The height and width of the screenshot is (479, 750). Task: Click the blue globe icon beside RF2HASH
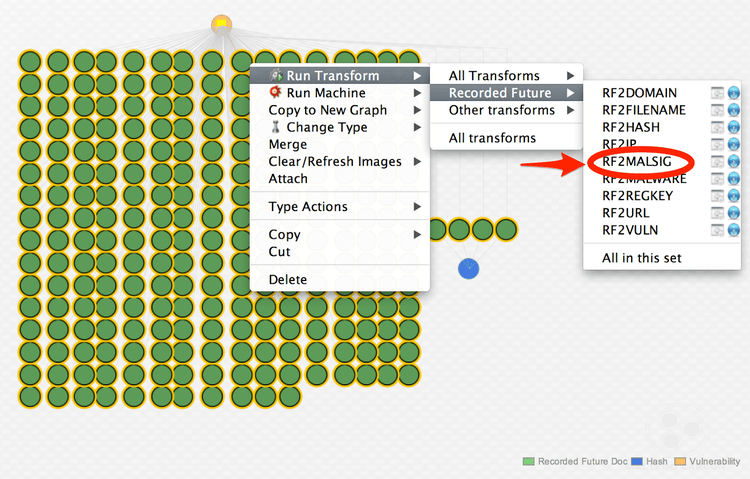(x=733, y=127)
